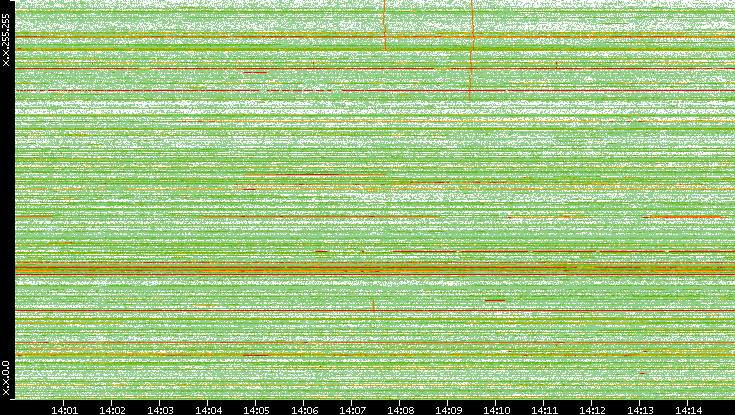The height and width of the screenshot is (415, 735).
Task: Click the x.x.0.0 address axis label
Action: pos(6,378)
